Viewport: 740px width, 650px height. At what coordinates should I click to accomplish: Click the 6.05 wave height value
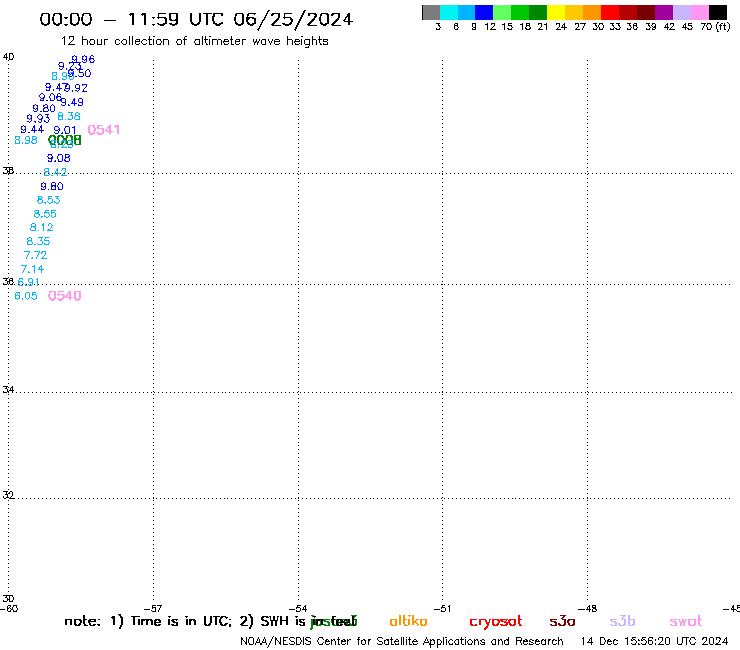pos(26,296)
